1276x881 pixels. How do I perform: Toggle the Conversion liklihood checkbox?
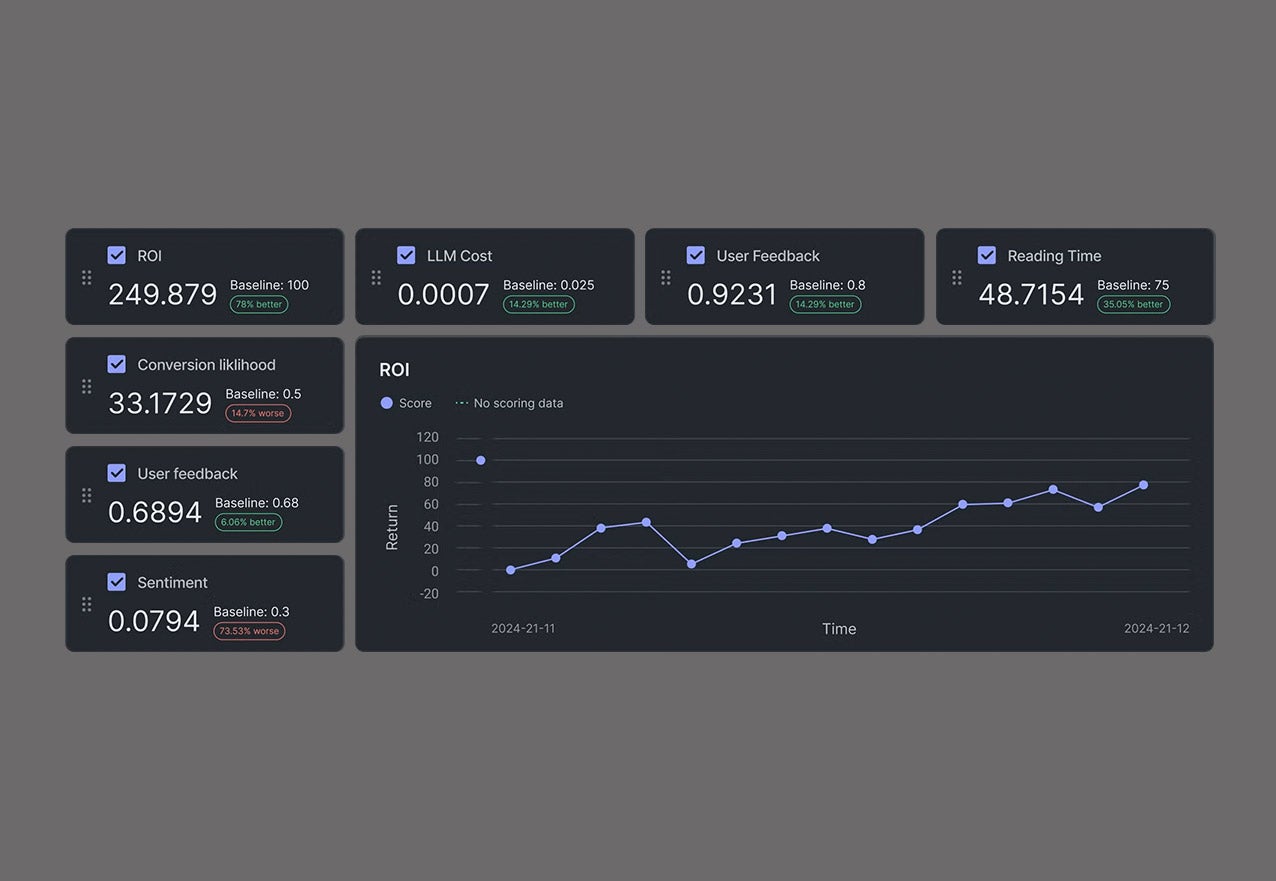coord(117,364)
